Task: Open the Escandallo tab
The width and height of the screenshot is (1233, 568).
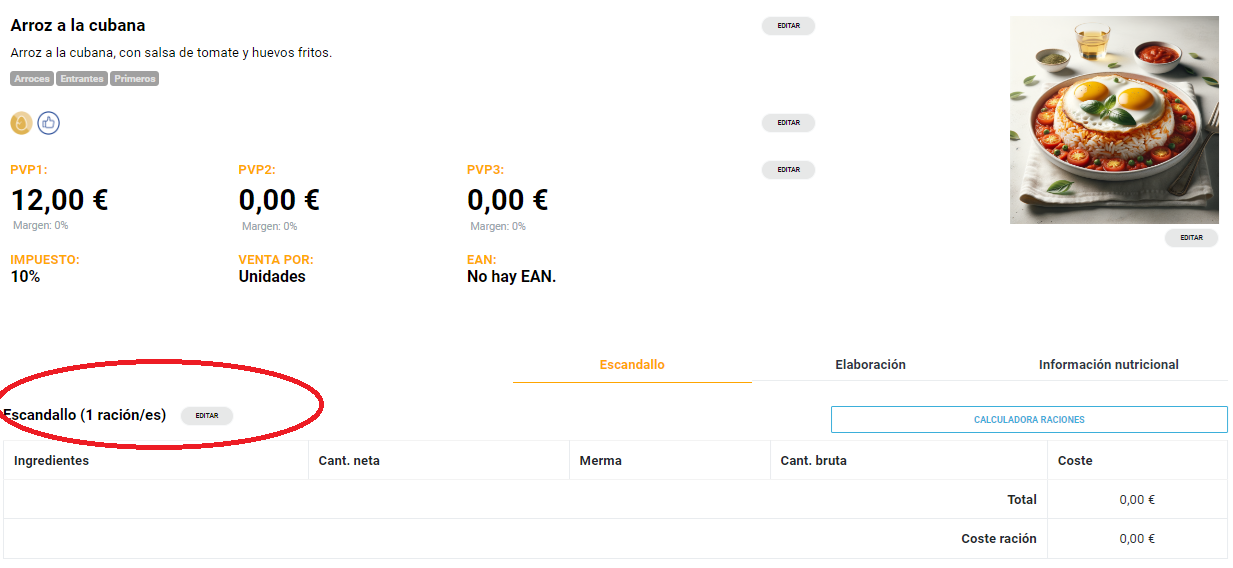Action: pyautogui.click(x=632, y=365)
